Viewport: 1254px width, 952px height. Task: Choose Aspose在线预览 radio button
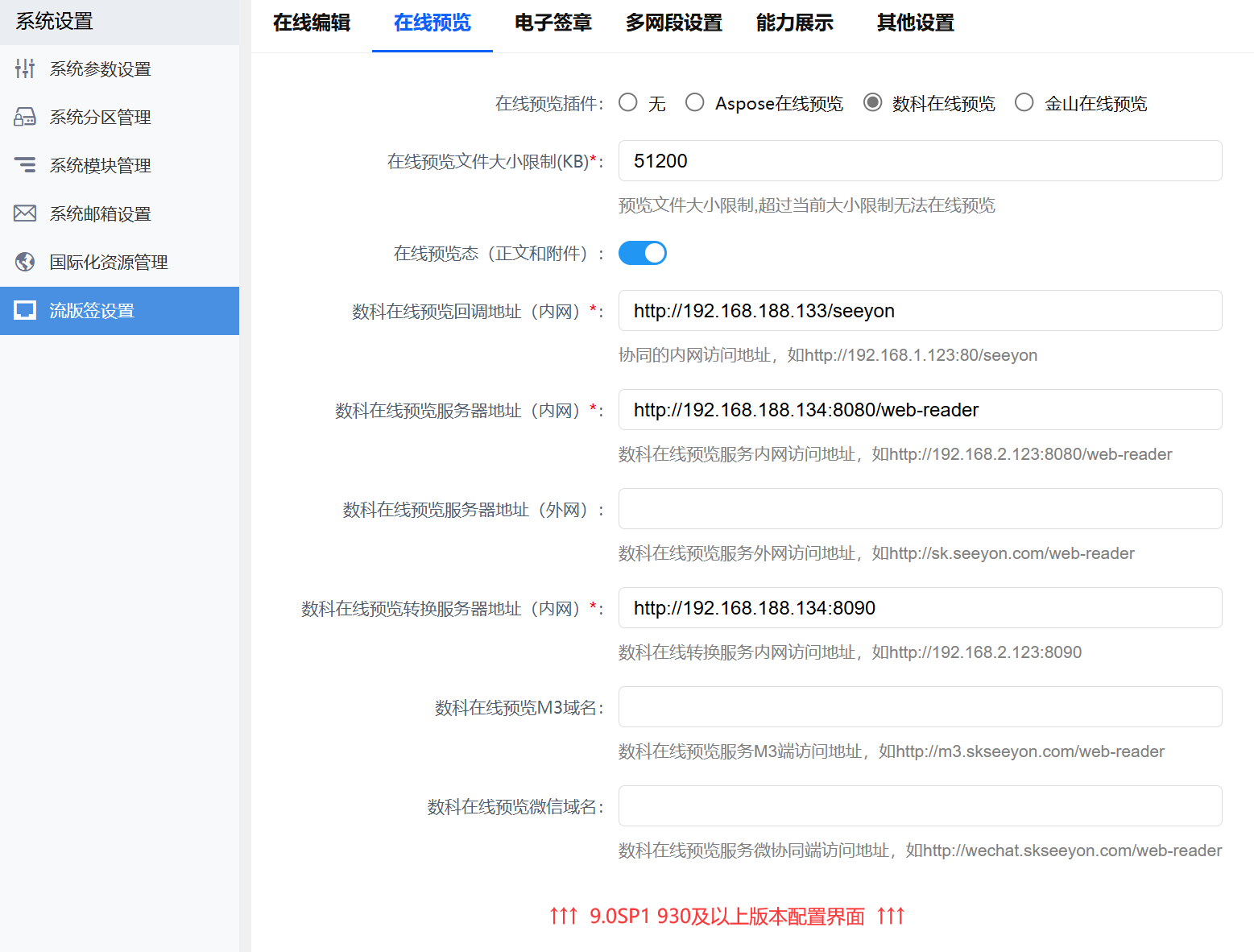click(x=695, y=103)
